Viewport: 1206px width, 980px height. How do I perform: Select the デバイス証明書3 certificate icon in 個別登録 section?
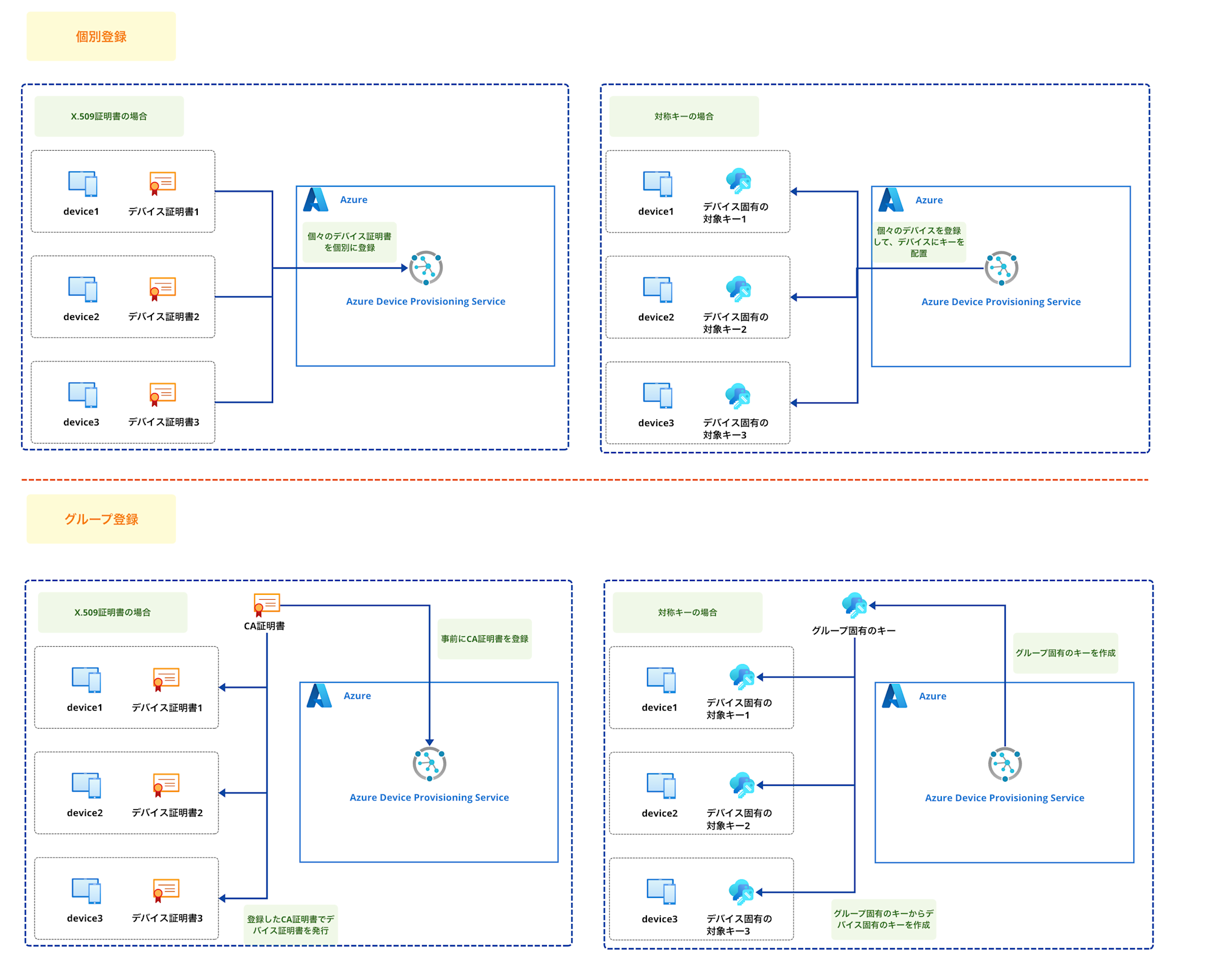click(x=162, y=395)
